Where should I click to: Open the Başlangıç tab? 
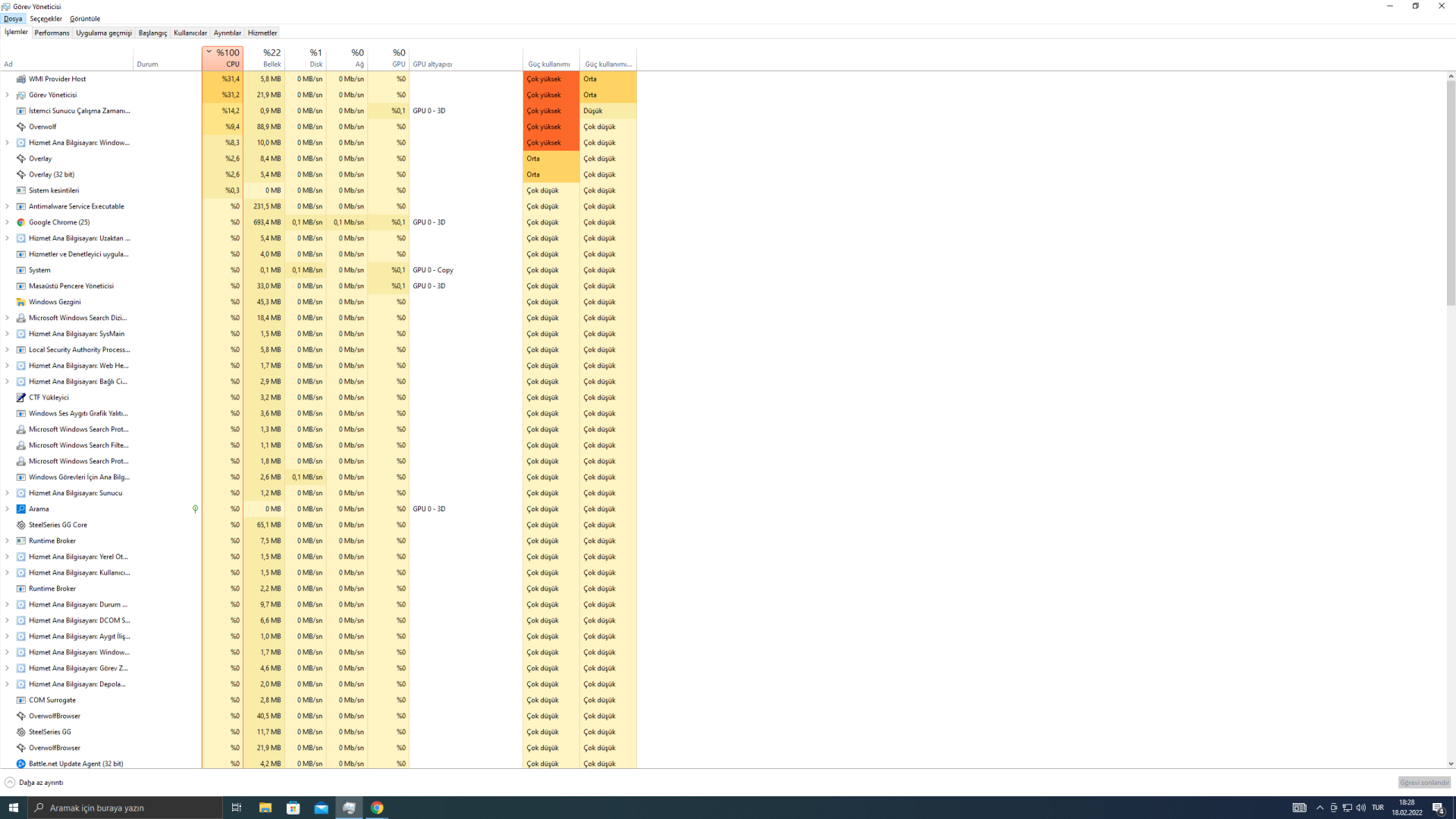152,33
